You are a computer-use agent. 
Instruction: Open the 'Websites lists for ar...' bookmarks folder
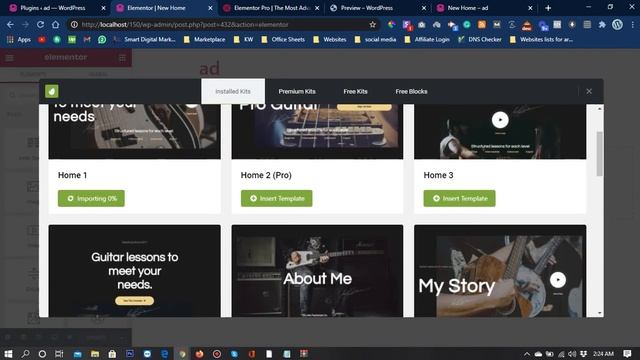(x=542, y=39)
